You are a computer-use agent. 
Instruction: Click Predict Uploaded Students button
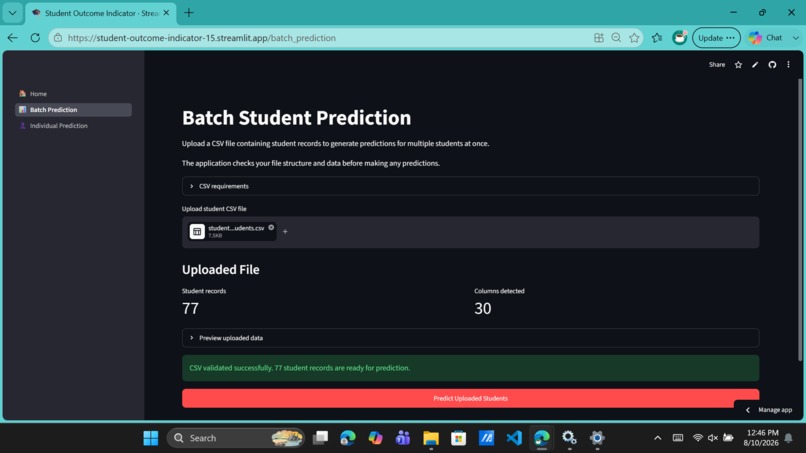pyautogui.click(x=470, y=398)
